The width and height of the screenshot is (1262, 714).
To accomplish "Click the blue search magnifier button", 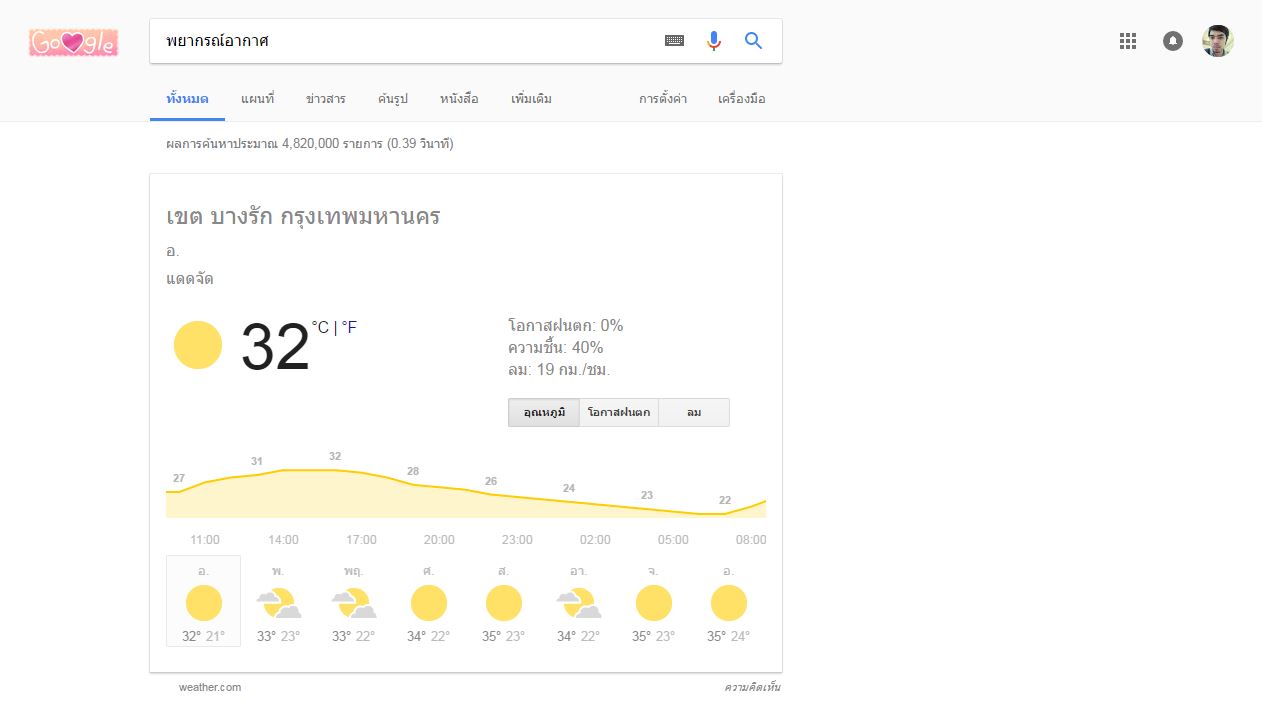I will pos(753,41).
